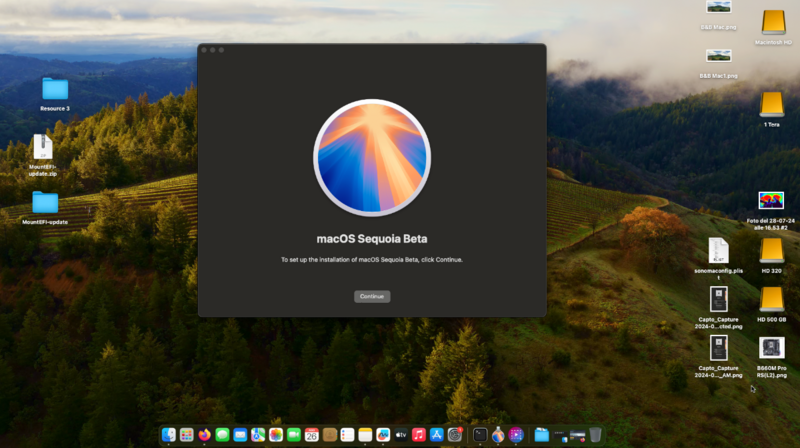The height and width of the screenshot is (448, 800).
Task: Open the Music app in the dock
Action: pyautogui.click(x=419, y=435)
